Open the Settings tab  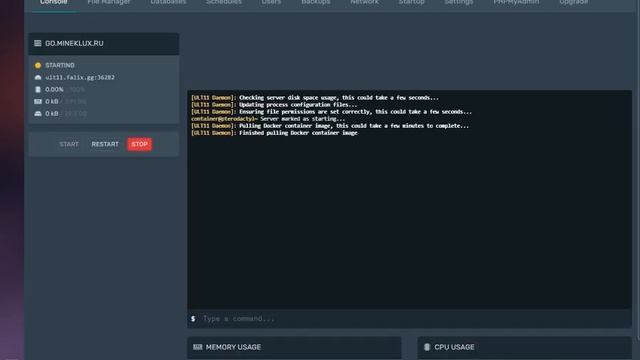point(459,2)
